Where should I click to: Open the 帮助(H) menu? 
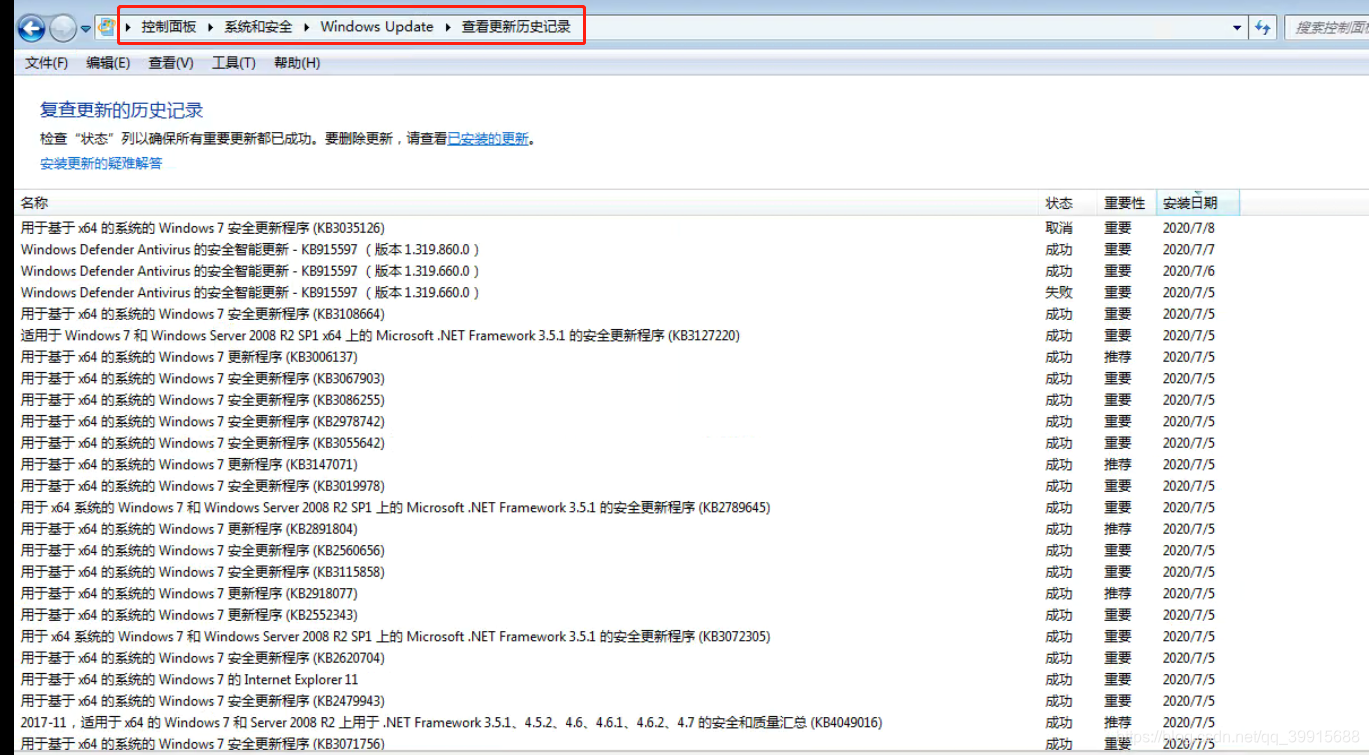[x=297, y=63]
